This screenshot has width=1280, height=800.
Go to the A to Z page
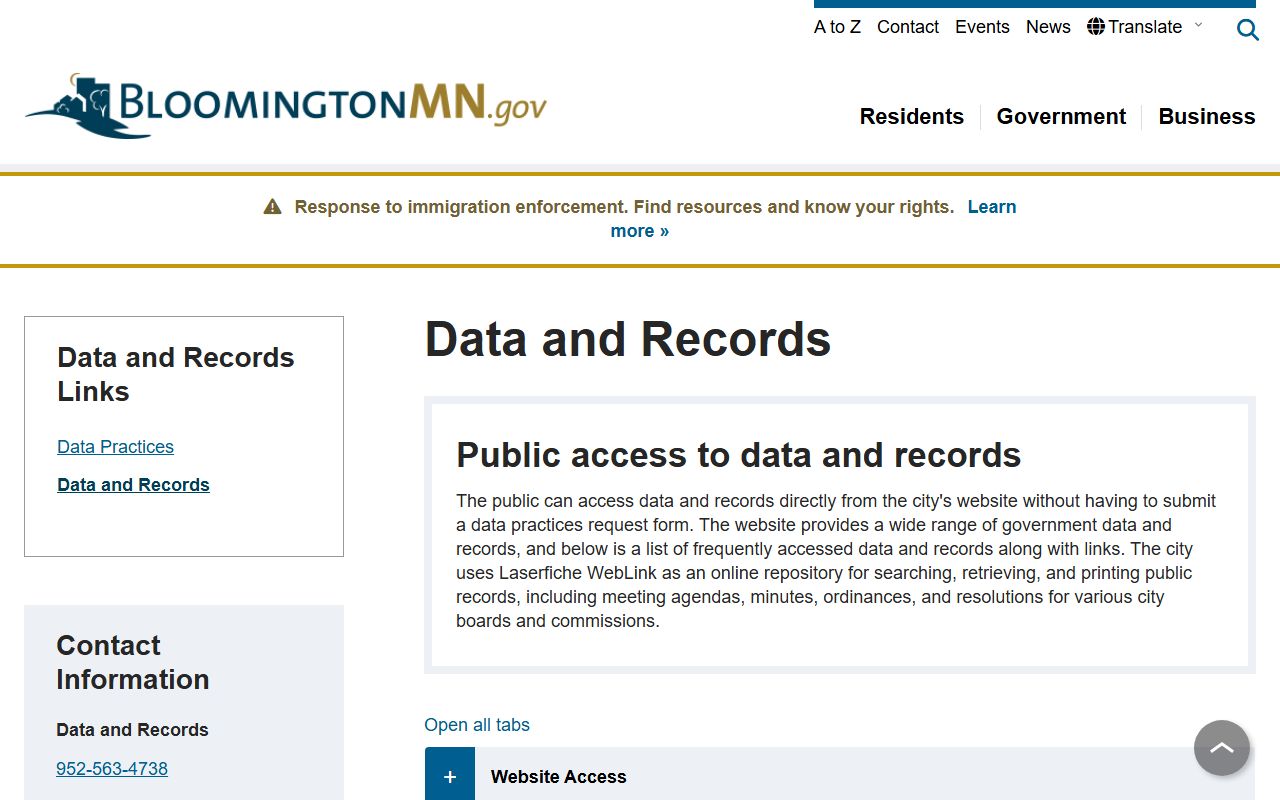837,27
